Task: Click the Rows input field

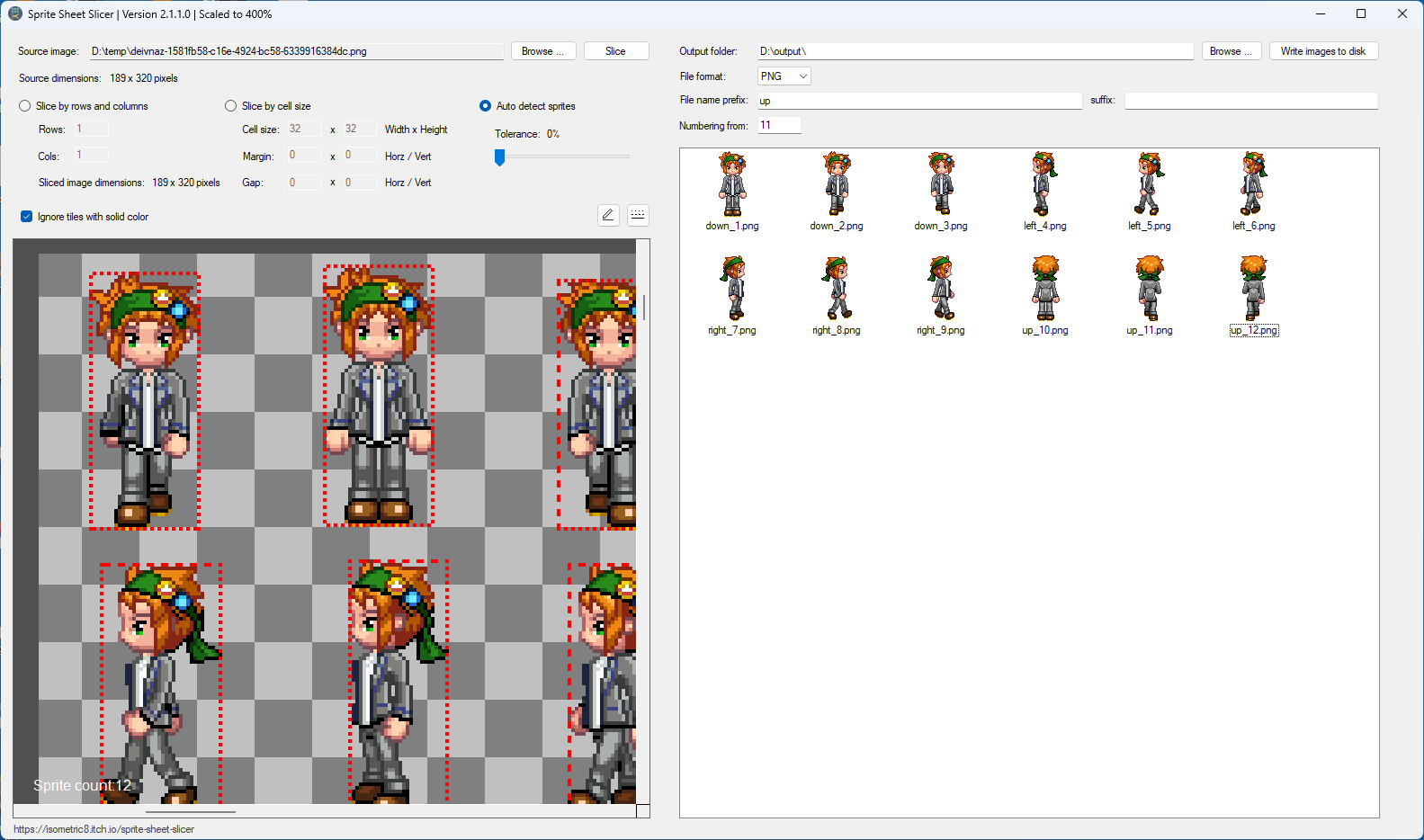Action: coord(91,130)
